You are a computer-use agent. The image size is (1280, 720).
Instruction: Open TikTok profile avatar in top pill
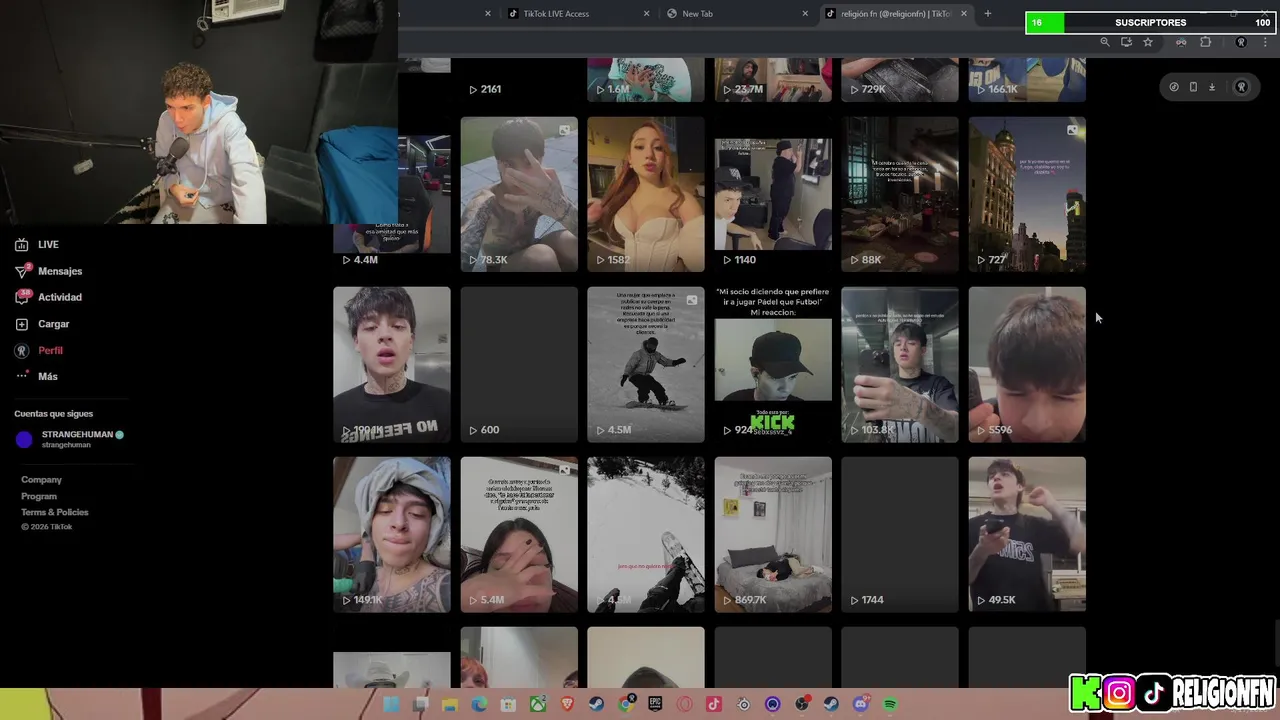point(1241,87)
